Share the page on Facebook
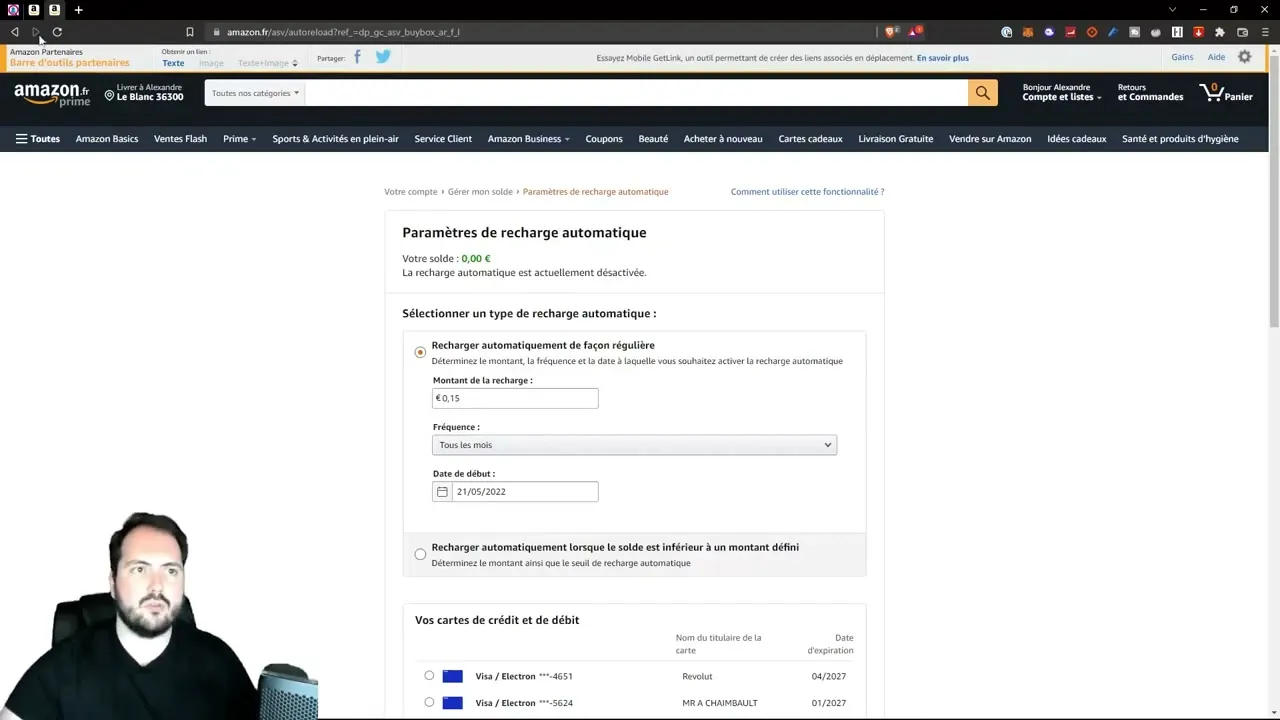The height and width of the screenshot is (720, 1280). coord(357,57)
